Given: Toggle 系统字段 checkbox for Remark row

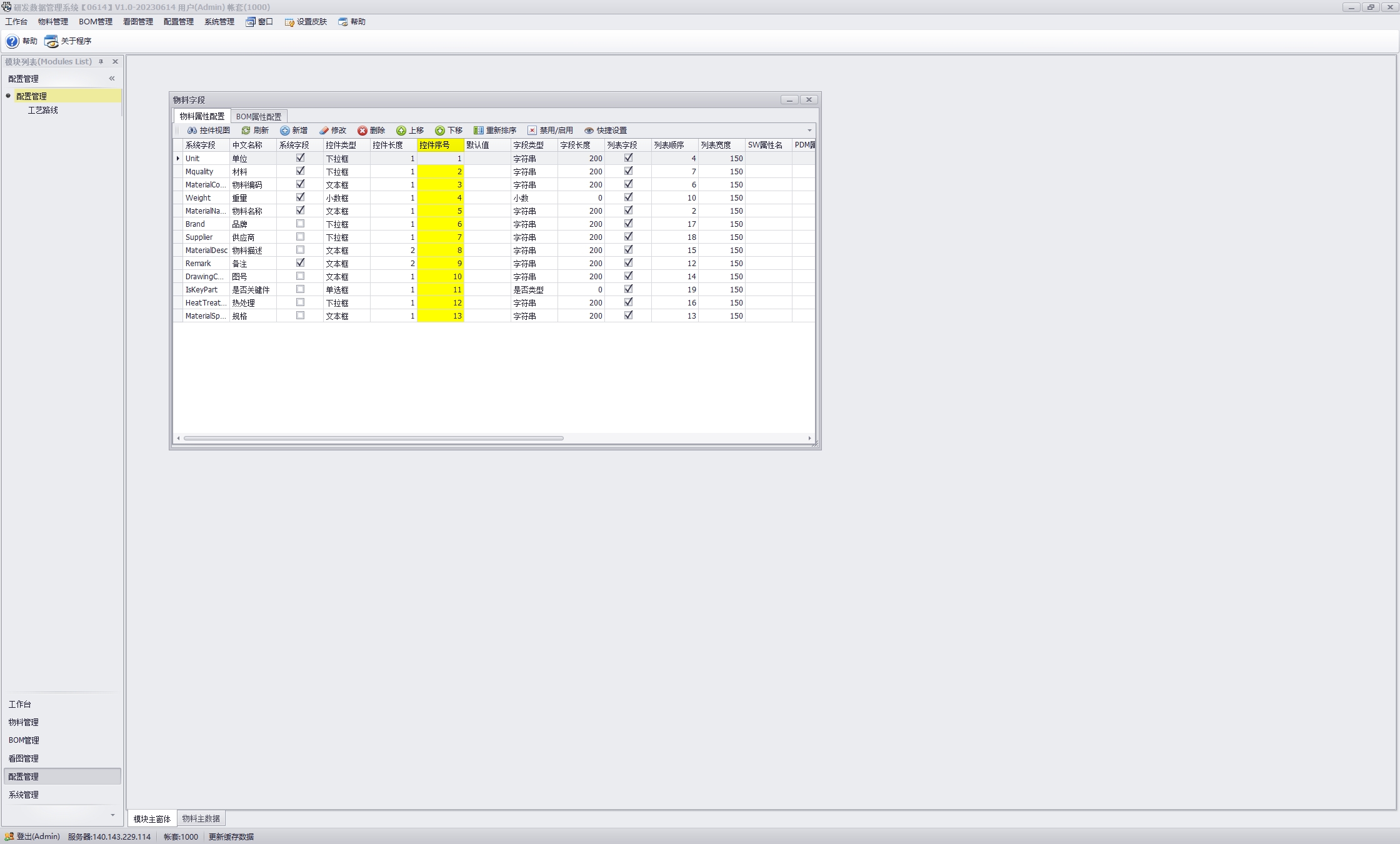Looking at the screenshot, I should 300,263.
